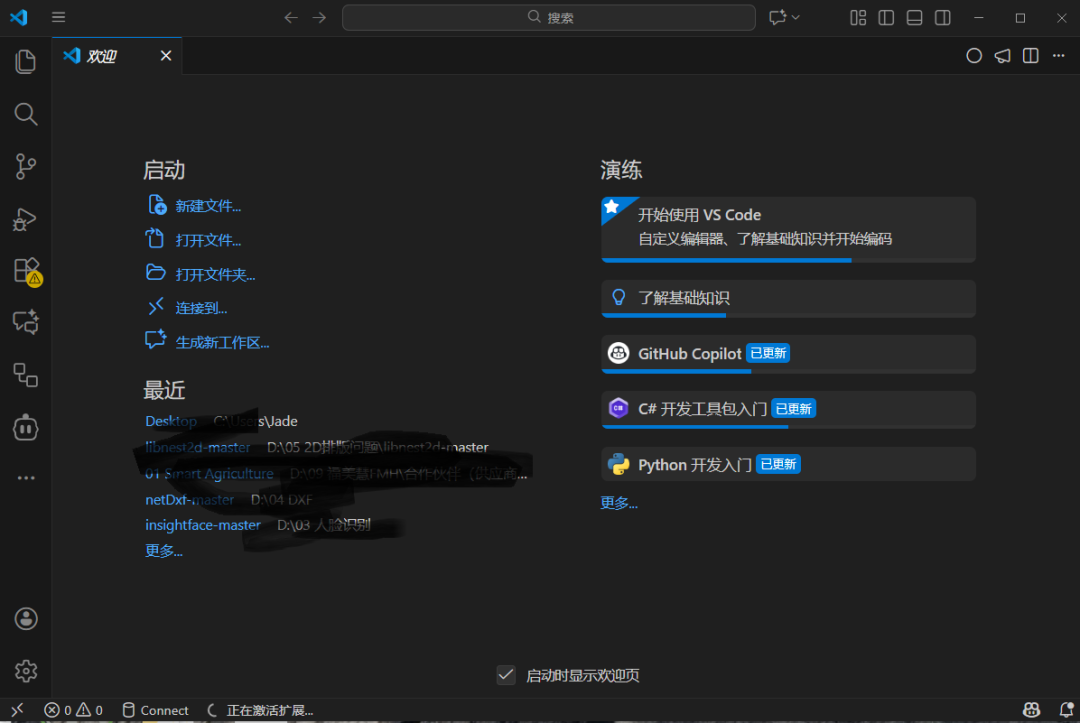This screenshot has width=1080, height=723.
Task: Open Extensions view with warning badge
Action: 28,271
